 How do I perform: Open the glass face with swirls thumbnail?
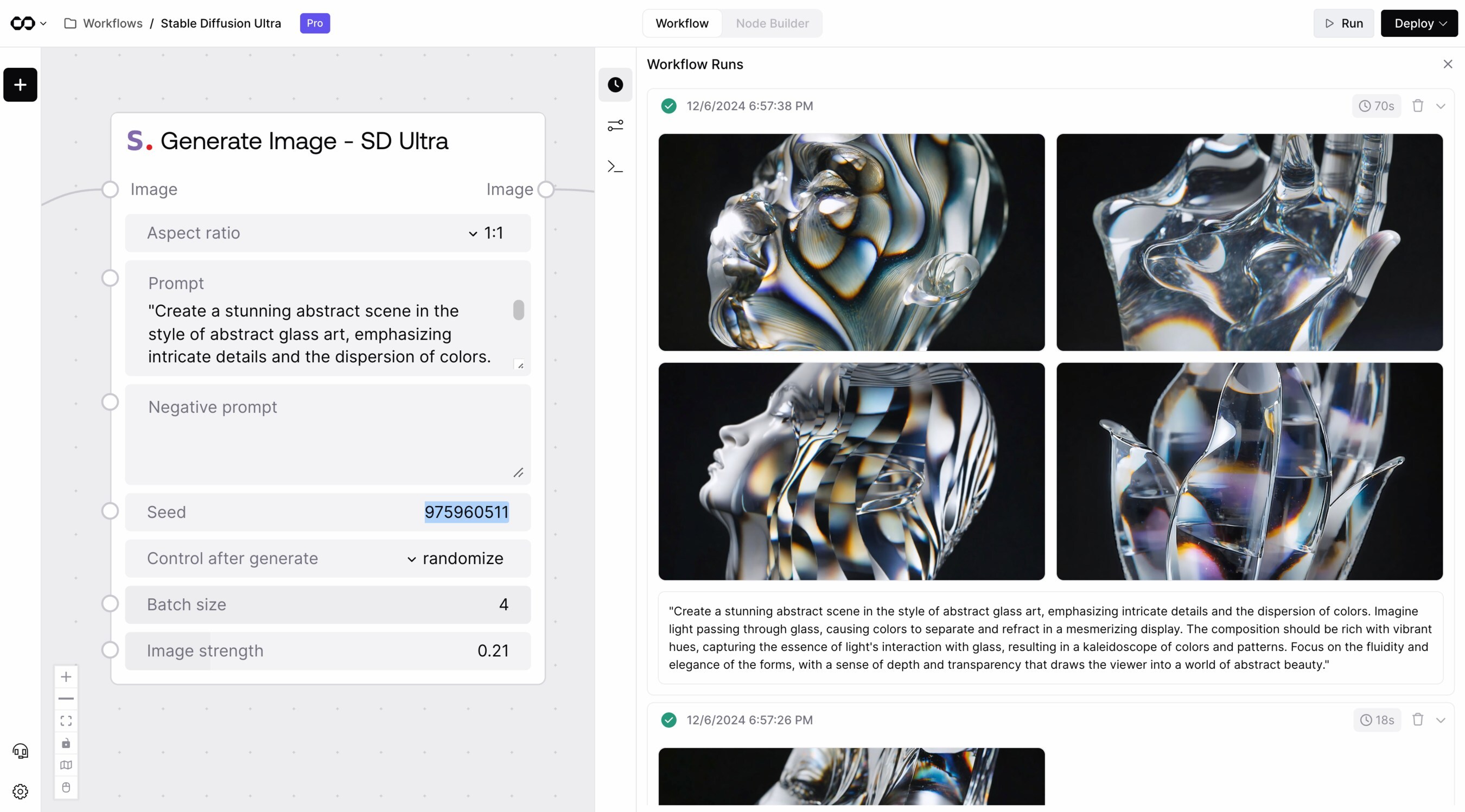(x=851, y=242)
